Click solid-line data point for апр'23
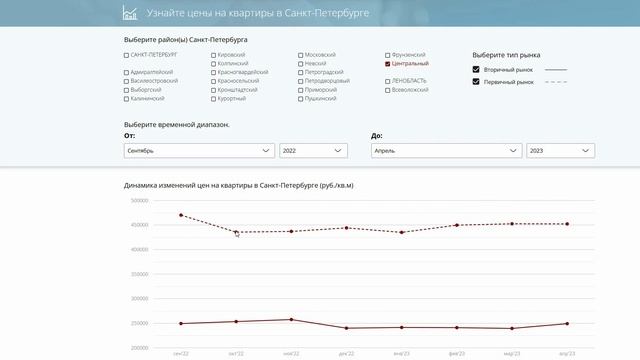 coord(567,324)
